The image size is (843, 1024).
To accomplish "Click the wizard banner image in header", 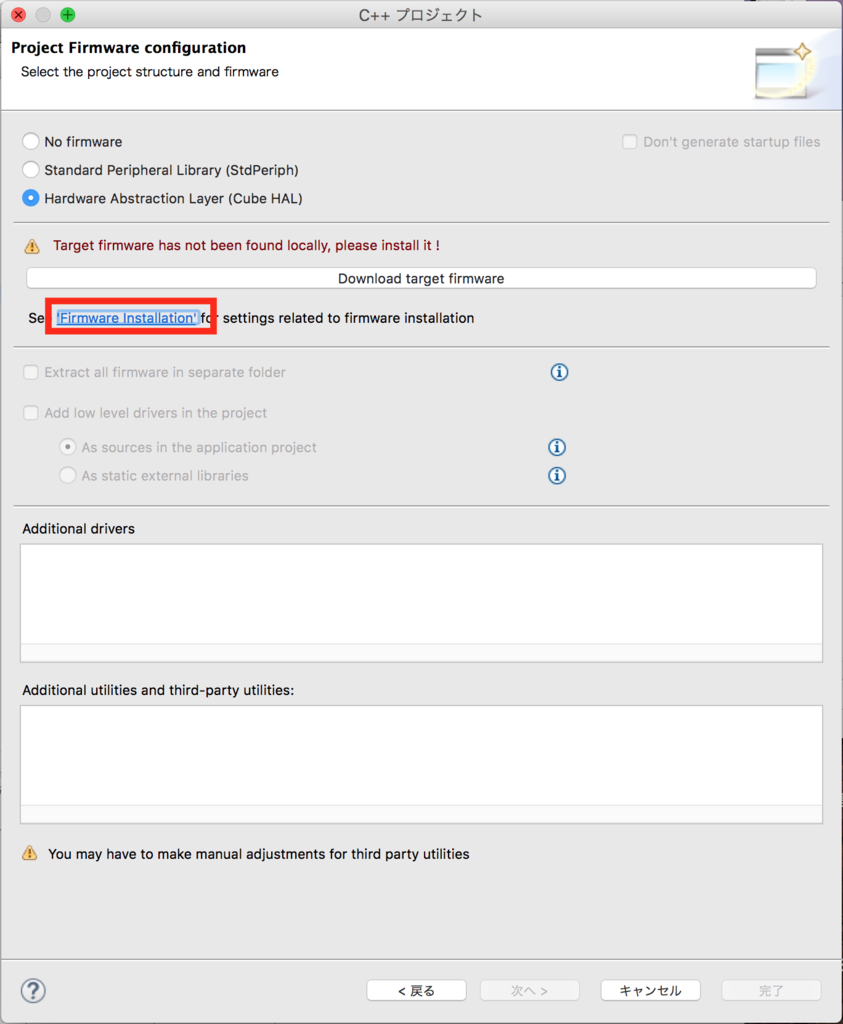I will 783,71.
